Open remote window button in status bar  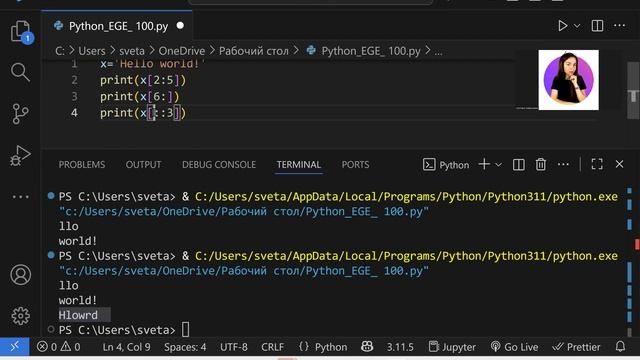[15, 347]
